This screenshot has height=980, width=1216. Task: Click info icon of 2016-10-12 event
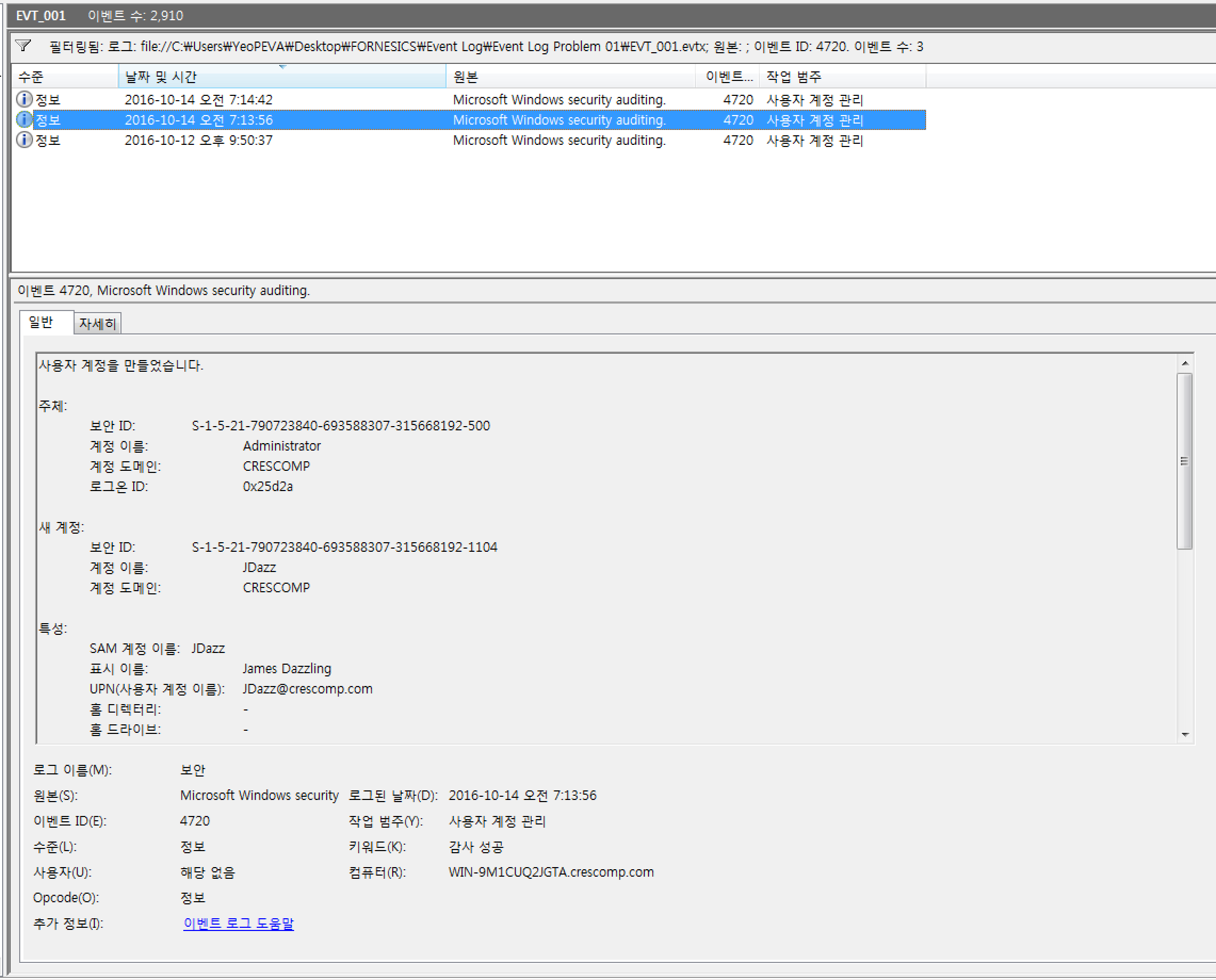click(24, 140)
